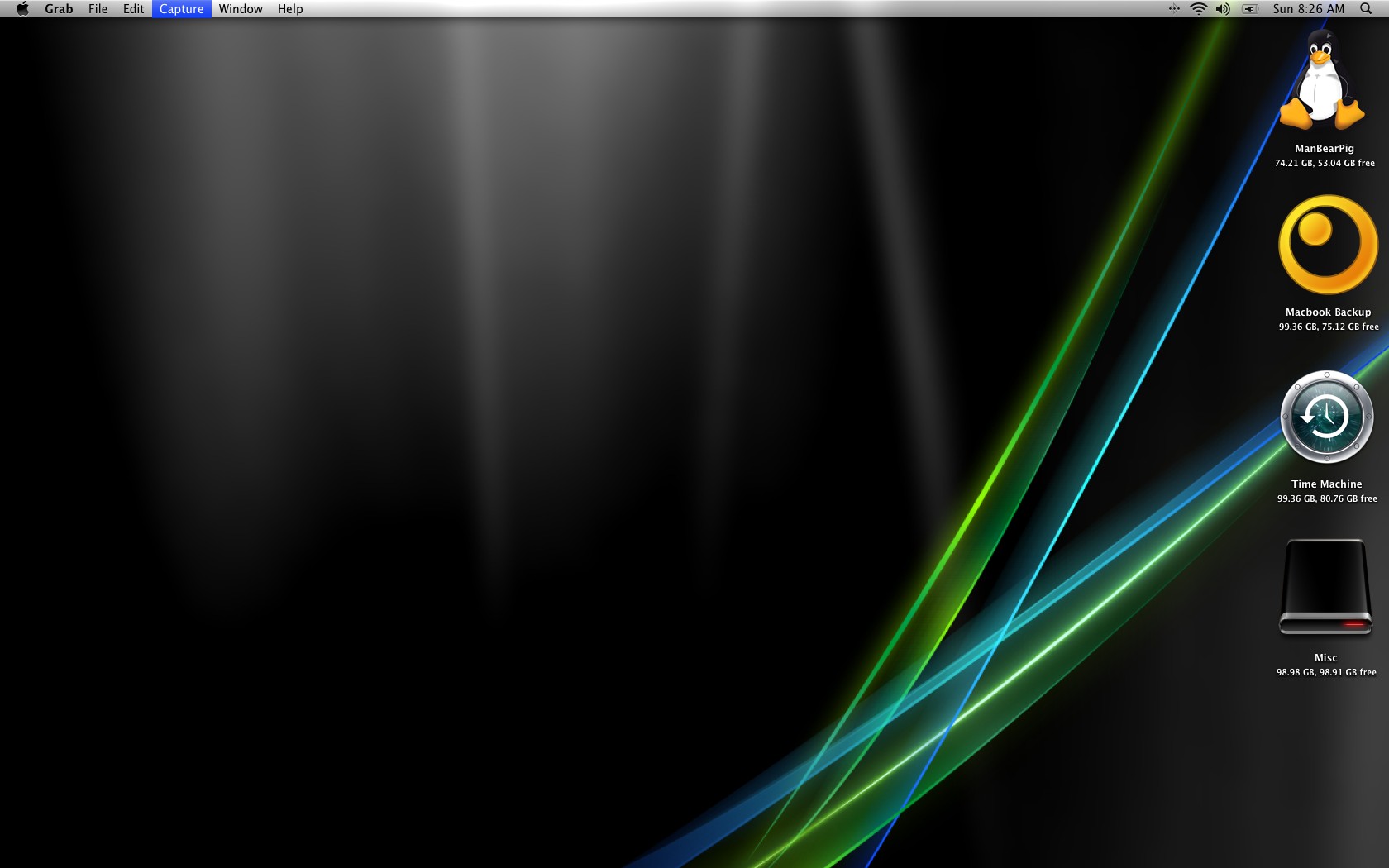1389x868 pixels.
Task: Click the Bluetooth-style status icon left of Wi-Fi
Action: (x=1174, y=8)
